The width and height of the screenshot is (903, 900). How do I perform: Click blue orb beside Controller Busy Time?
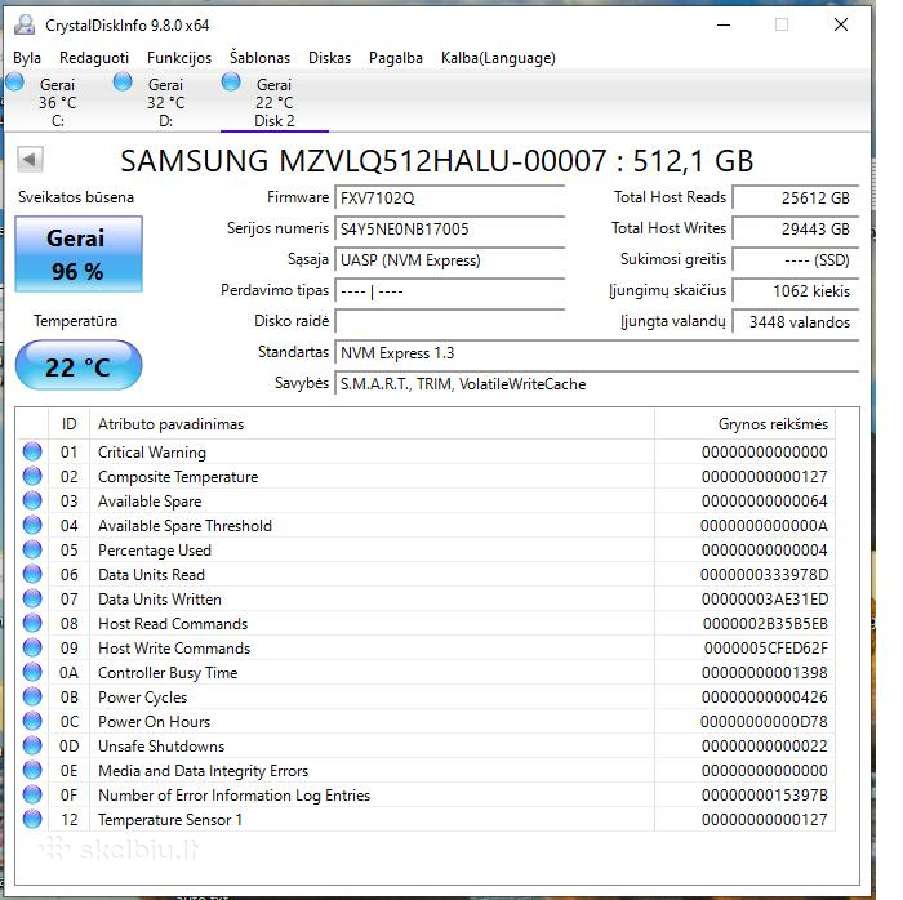32,672
